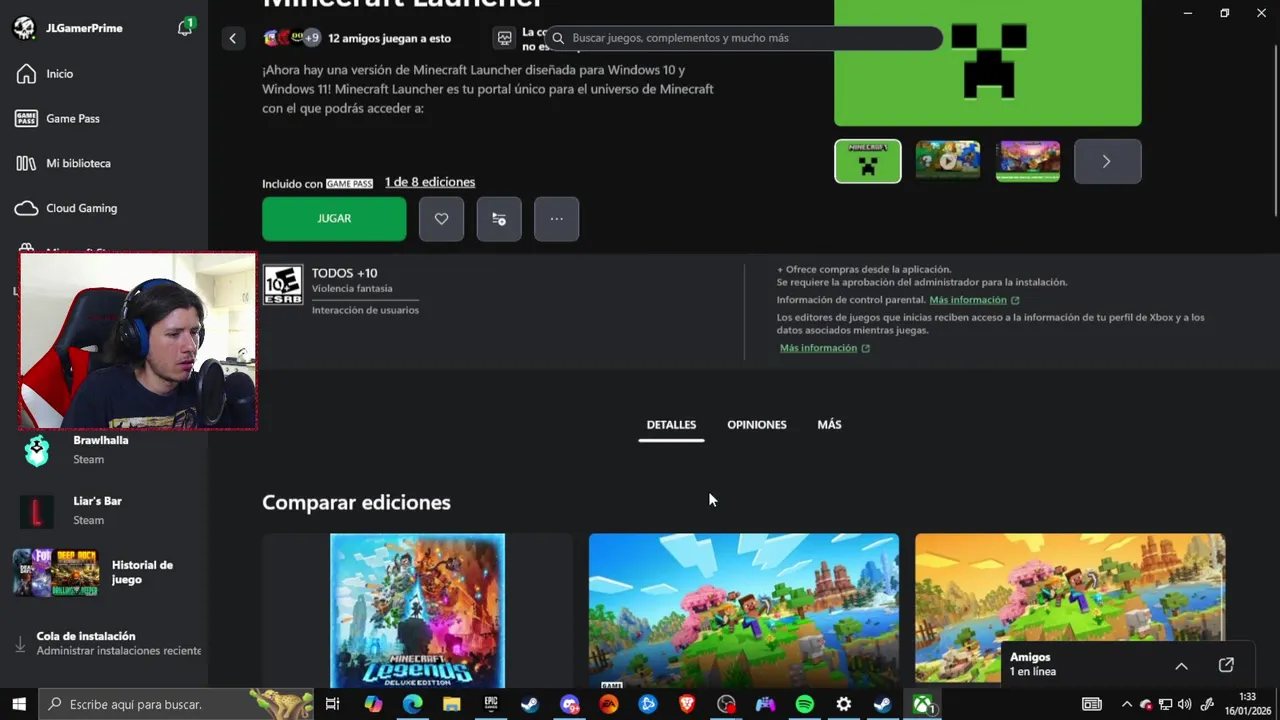
Task: Show hidden system tray icons
Action: click(1126, 704)
